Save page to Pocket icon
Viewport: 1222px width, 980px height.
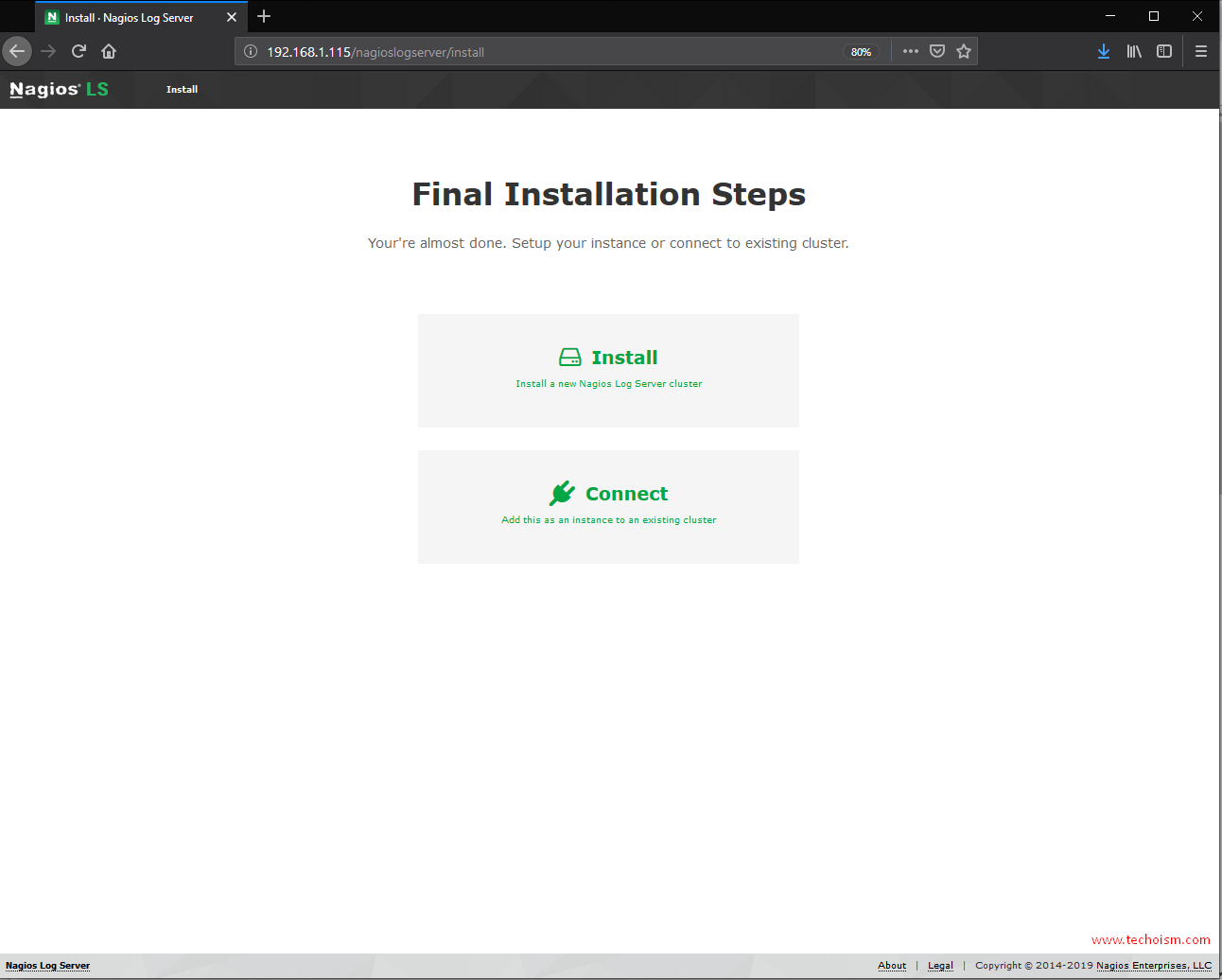pyautogui.click(x=937, y=51)
